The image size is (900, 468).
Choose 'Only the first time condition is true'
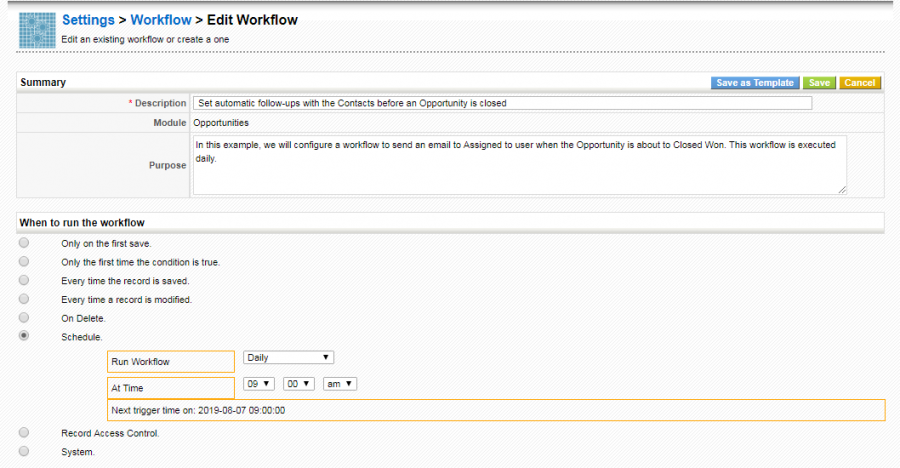pyautogui.click(x=24, y=262)
